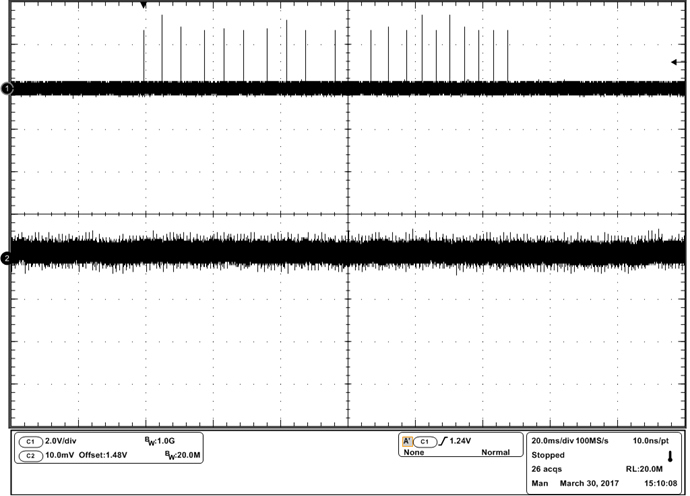Click the 15:10:08 time readout
This screenshot has width=690, height=496.
(661, 483)
